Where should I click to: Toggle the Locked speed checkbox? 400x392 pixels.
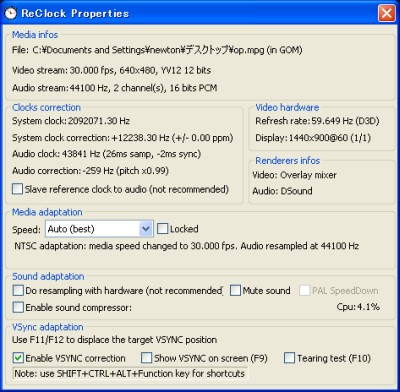click(x=162, y=229)
